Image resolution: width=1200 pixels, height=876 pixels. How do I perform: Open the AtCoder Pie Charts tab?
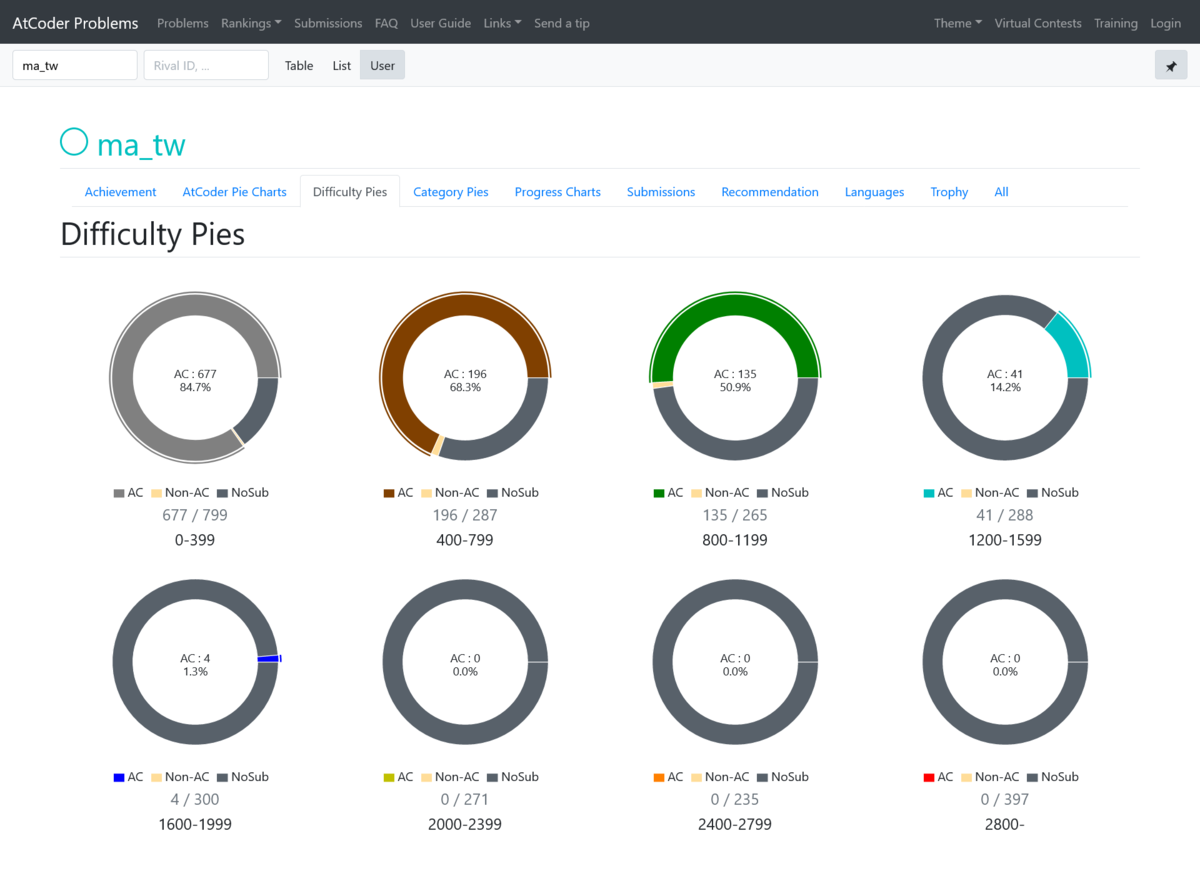(x=235, y=192)
